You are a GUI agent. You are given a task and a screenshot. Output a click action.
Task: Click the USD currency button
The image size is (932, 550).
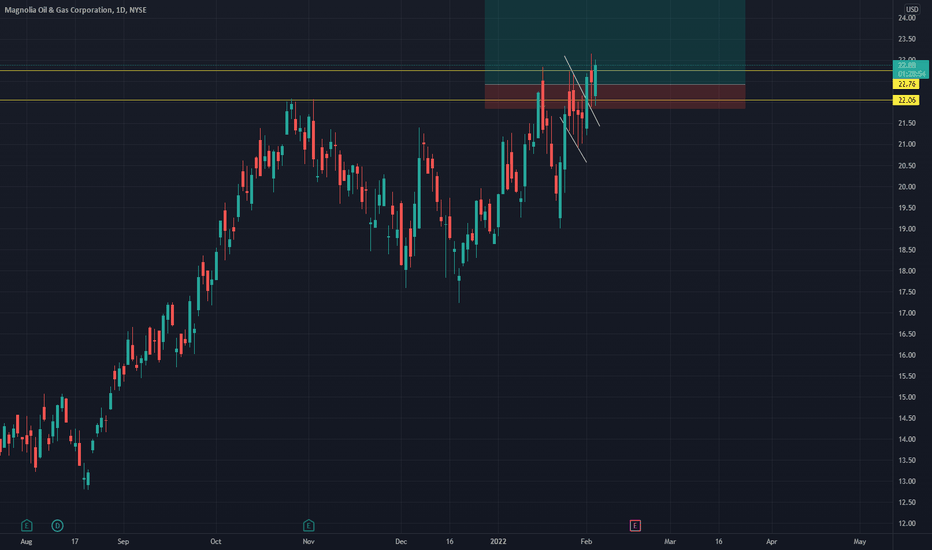[x=912, y=10]
